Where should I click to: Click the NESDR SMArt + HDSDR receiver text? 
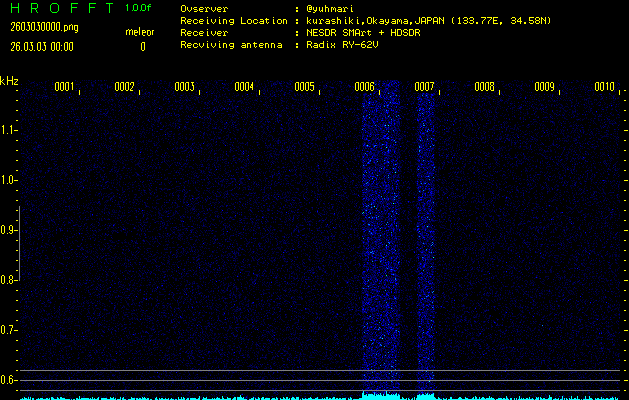tap(366, 32)
